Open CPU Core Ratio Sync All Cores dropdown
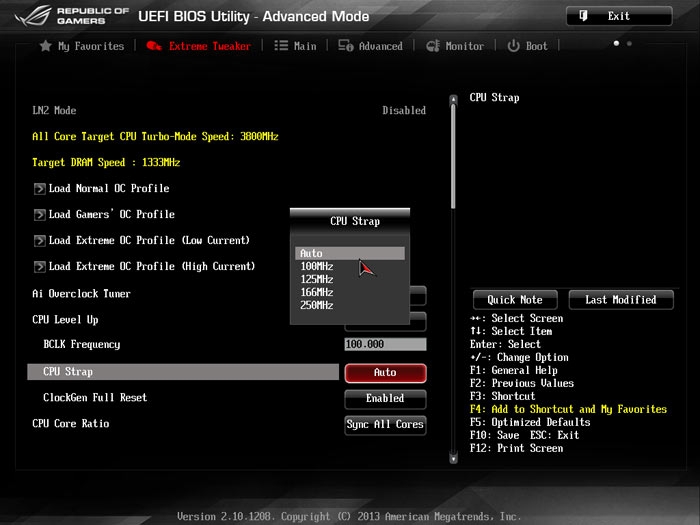 point(385,424)
